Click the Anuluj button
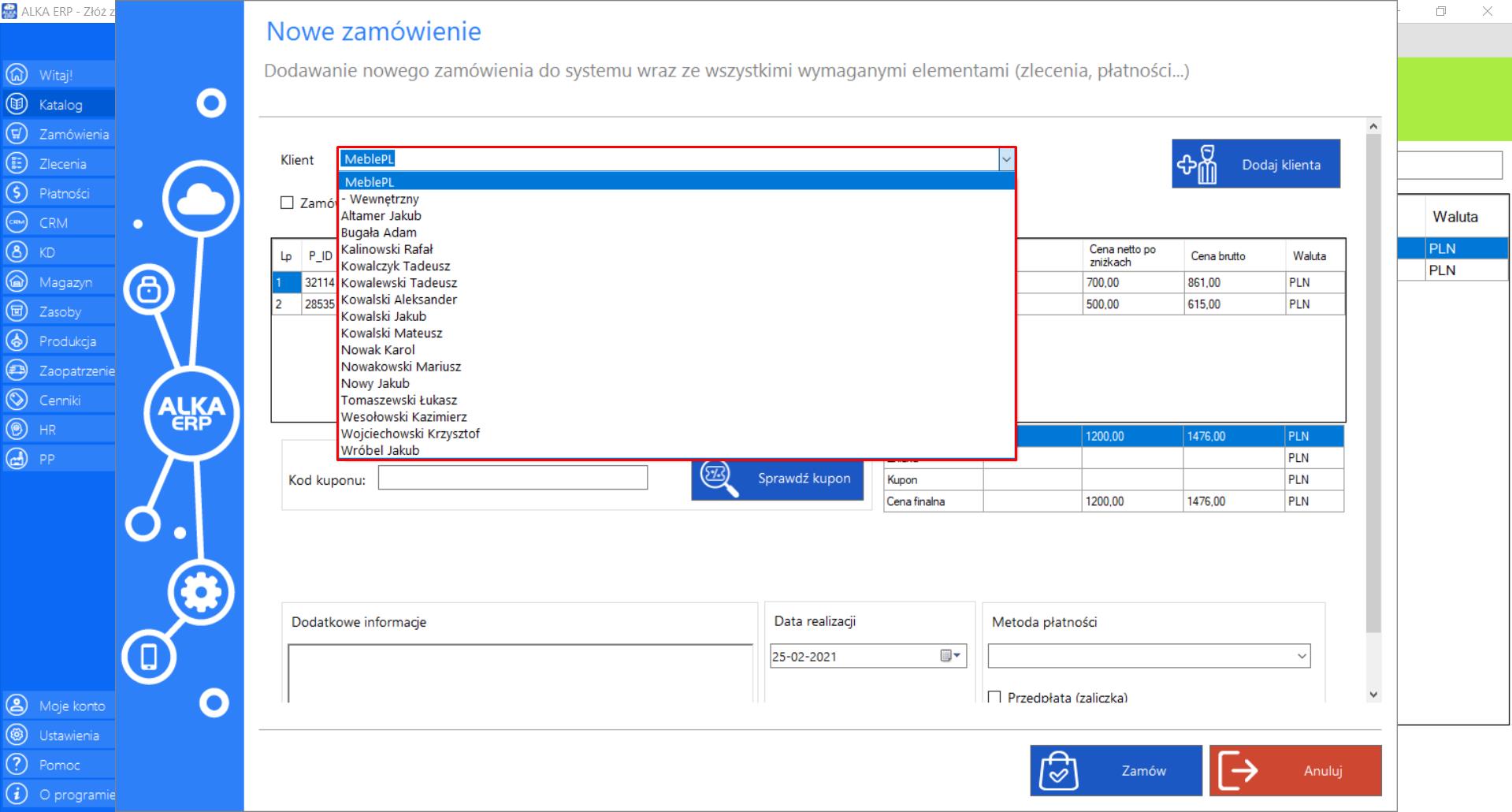1512x812 pixels. 1295,771
